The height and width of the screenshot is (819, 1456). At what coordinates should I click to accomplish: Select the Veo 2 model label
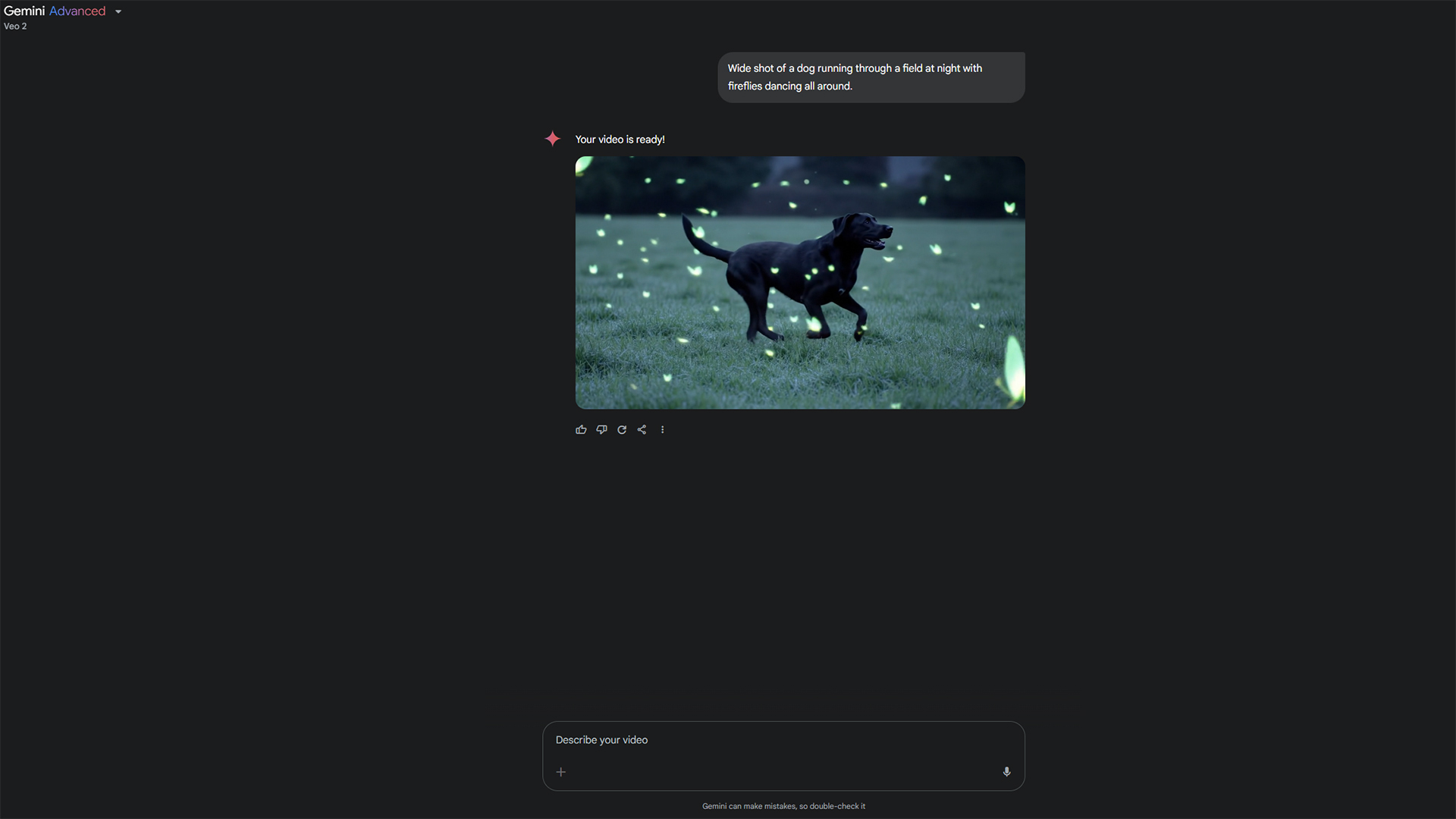[x=15, y=27]
